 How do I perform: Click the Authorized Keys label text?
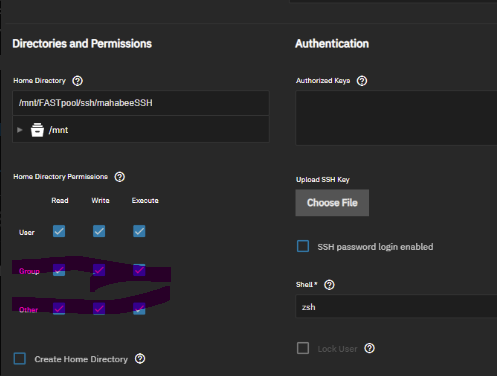[x=323, y=81]
